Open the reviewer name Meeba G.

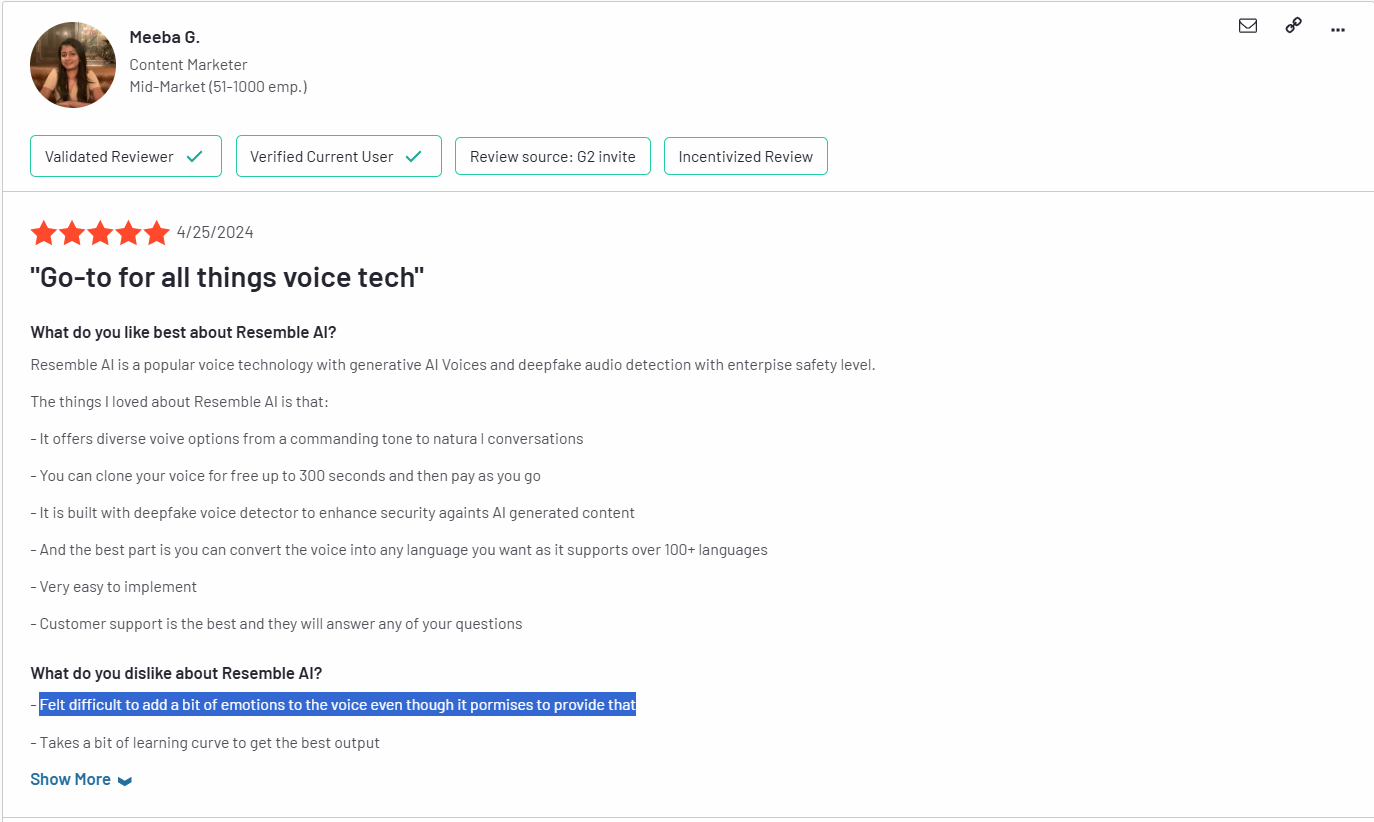[165, 37]
